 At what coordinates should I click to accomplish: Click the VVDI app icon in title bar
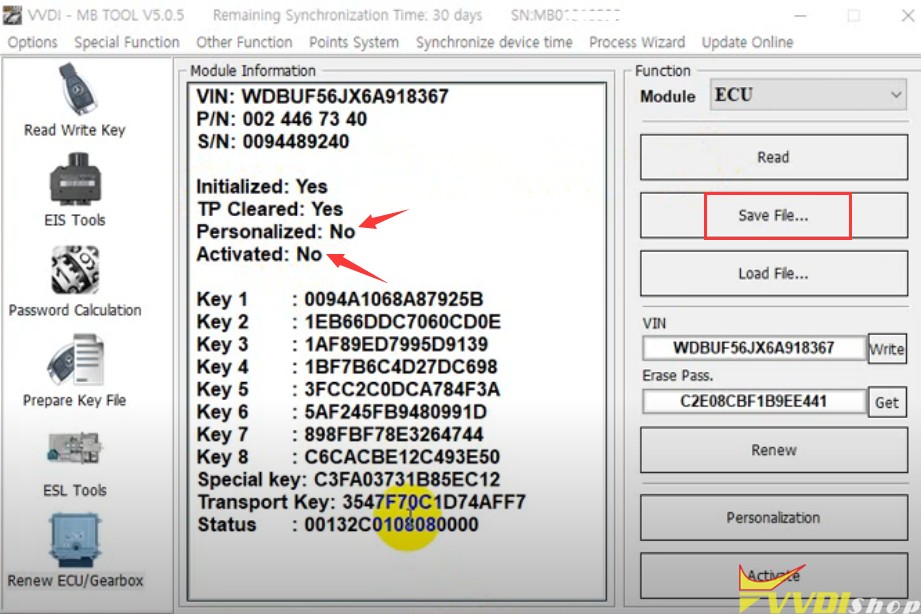(12, 15)
